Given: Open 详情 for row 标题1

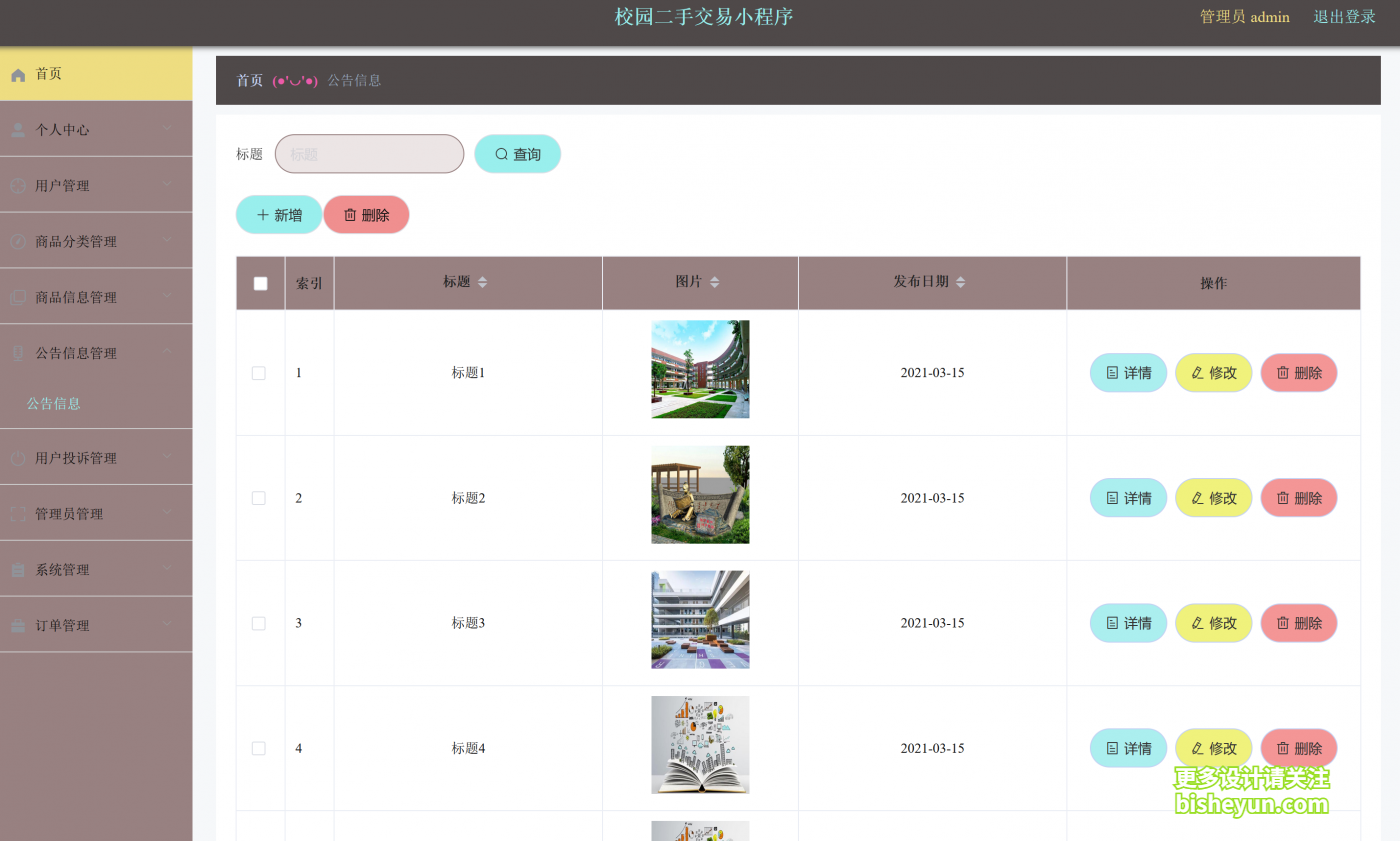Looking at the screenshot, I should point(1128,373).
